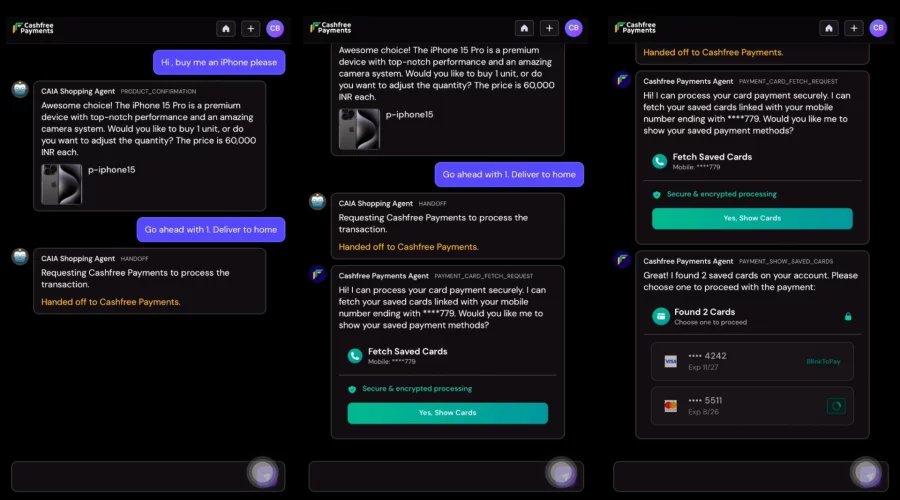The height and width of the screenshot is (500, 900).
Task: Click Yes, Show Cards button in rightmost panel
Action: point(752,218)
